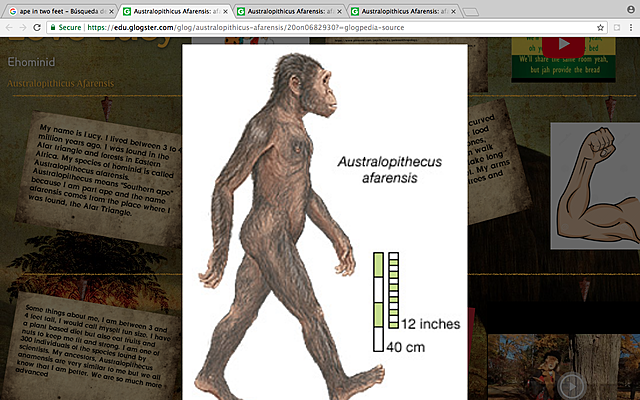Screen dimensions: 640x400
Task: Open a new tab with the new tab button
Action: pos(471,12)
